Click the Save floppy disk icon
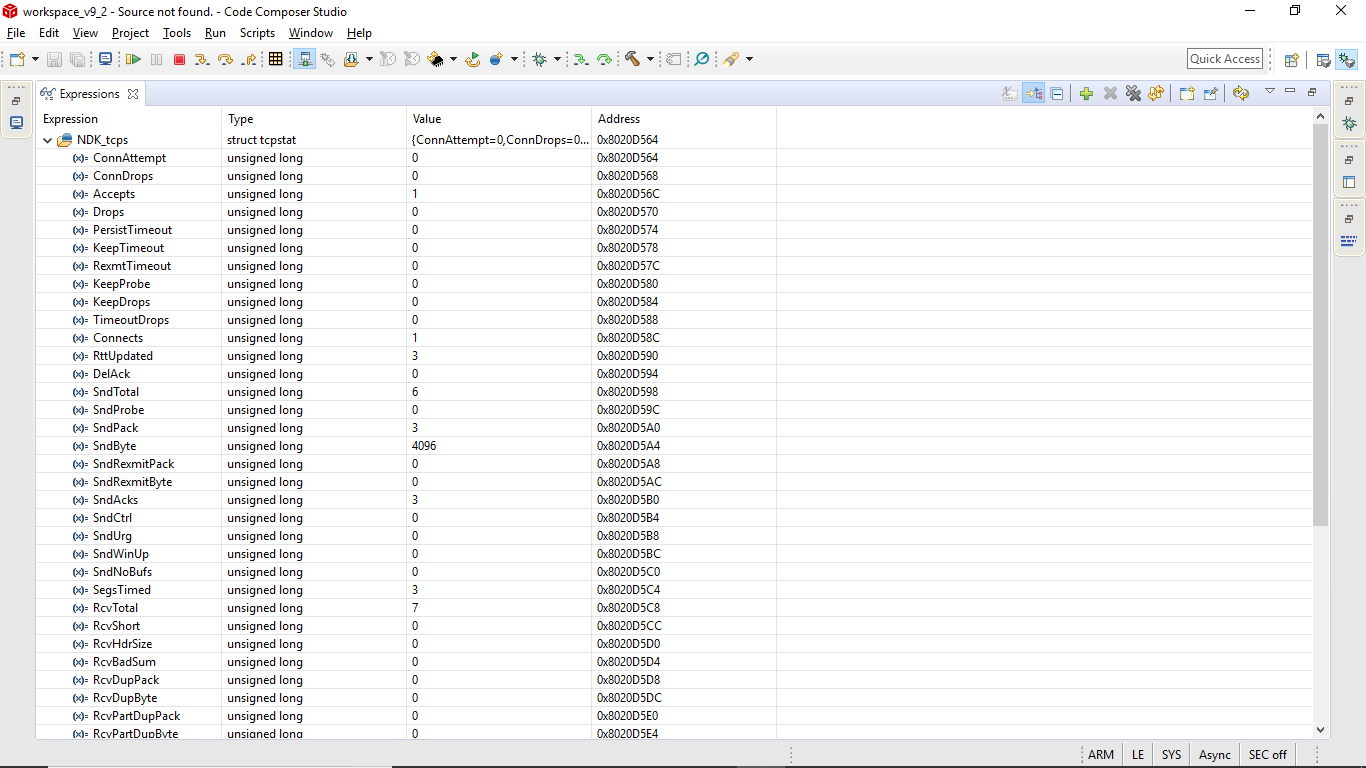1366x768 pixels. coord(54,59)
